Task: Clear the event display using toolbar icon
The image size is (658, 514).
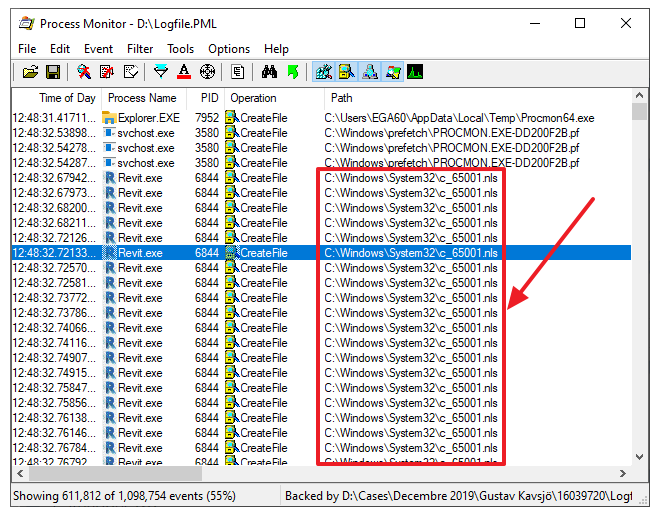Action: [x=130, y=72]
